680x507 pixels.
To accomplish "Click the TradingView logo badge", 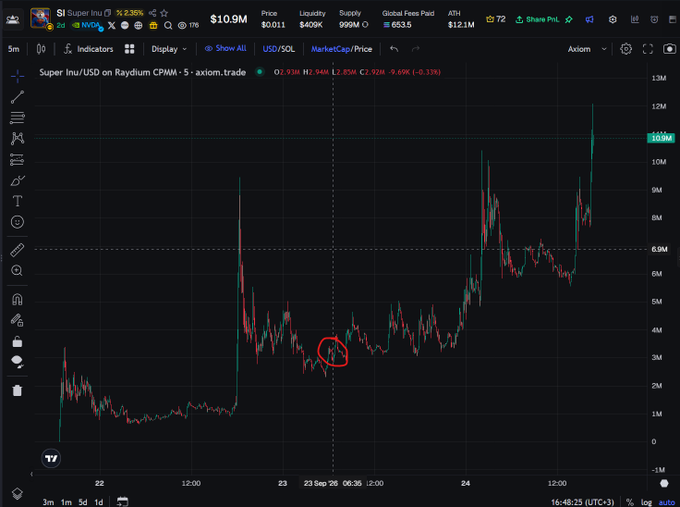I will [51, 458].
